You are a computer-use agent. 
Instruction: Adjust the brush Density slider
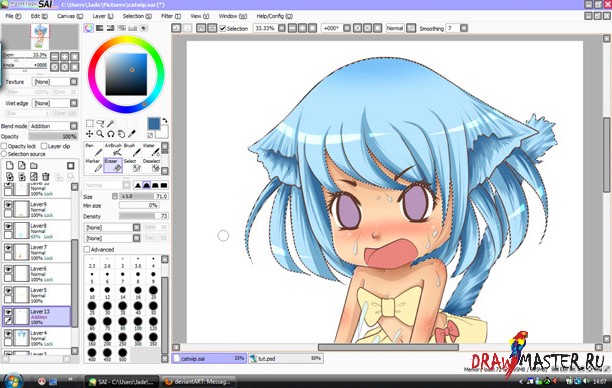pos(144,216)
